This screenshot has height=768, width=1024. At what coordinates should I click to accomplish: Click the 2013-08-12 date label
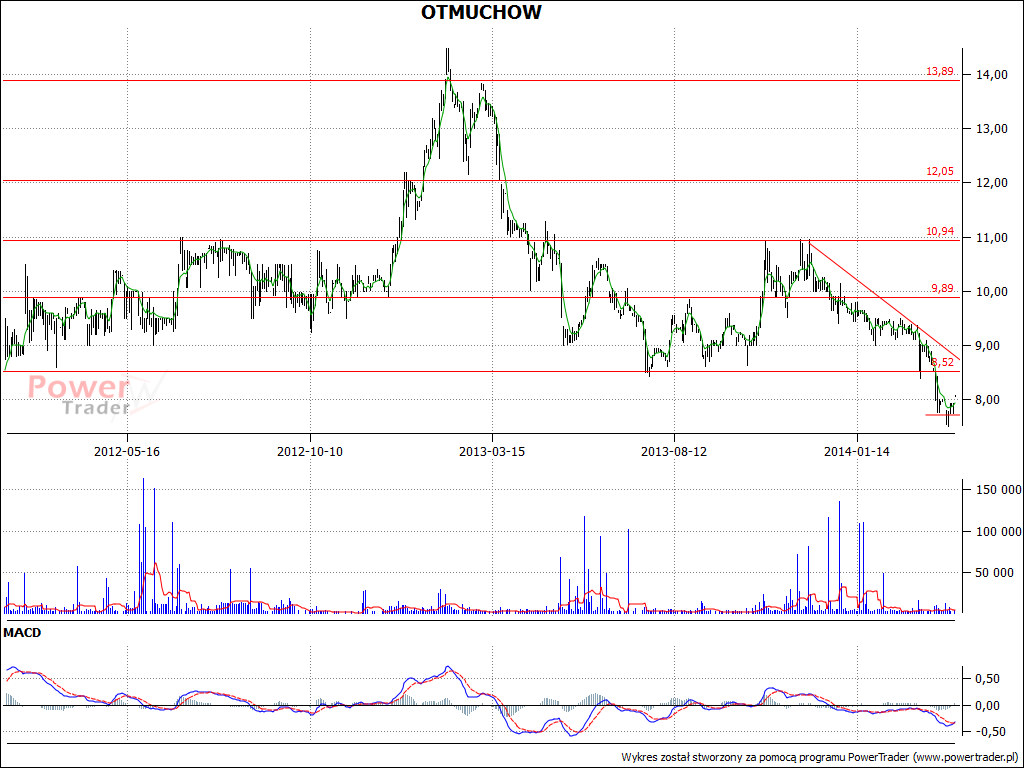[x=674, y=451]
